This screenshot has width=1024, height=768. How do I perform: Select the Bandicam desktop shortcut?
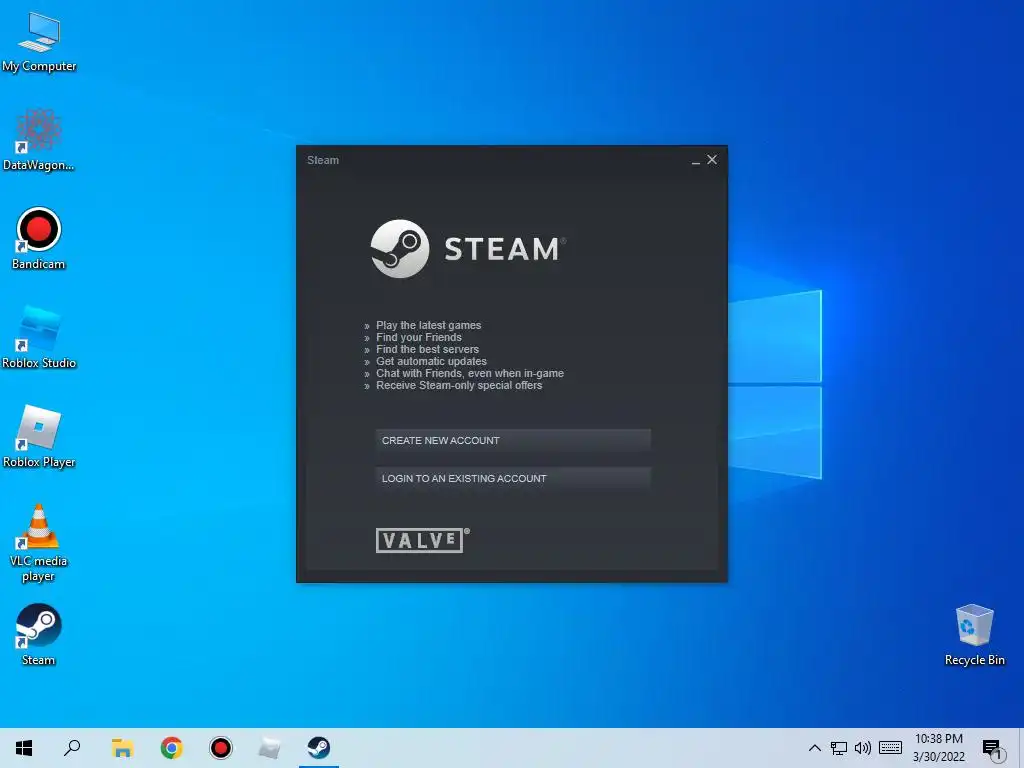click(x=39, y=238)
